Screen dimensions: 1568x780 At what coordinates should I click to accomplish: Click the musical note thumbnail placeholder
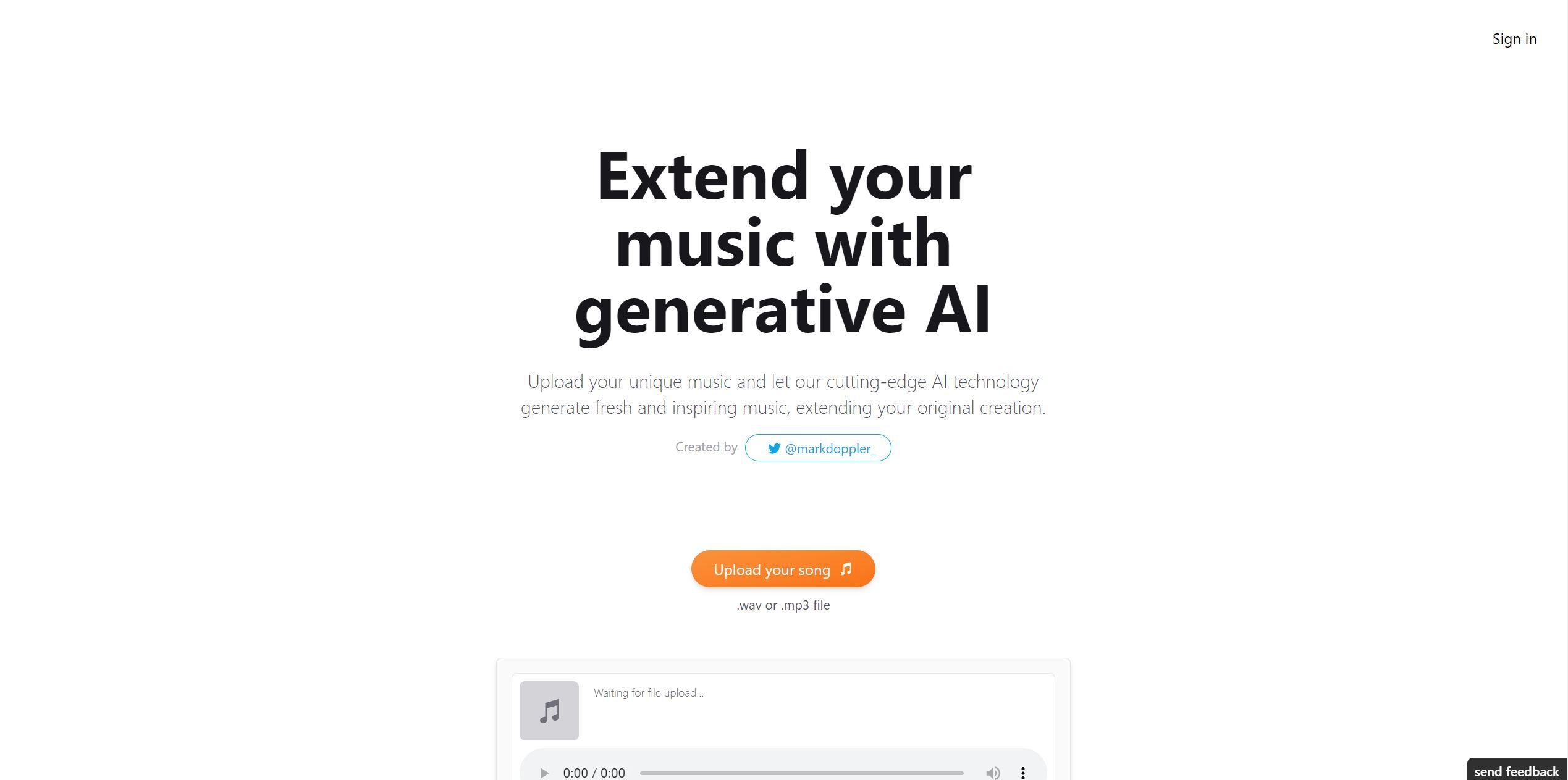point(548,709)
